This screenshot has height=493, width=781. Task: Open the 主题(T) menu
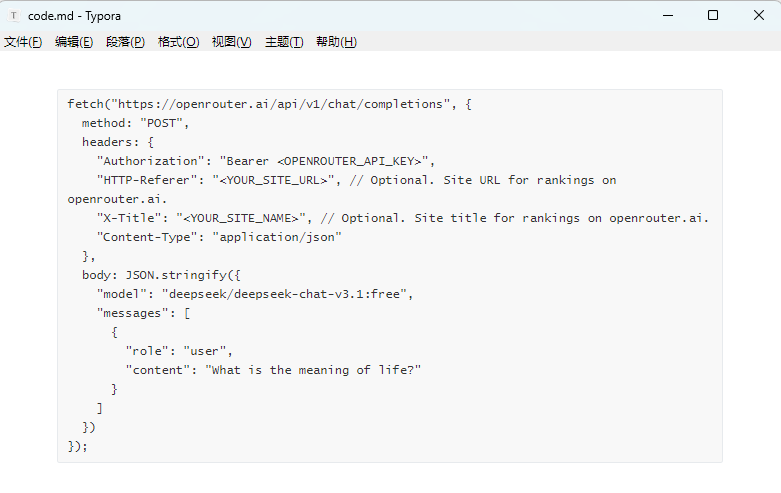click(x=284, y=42)
